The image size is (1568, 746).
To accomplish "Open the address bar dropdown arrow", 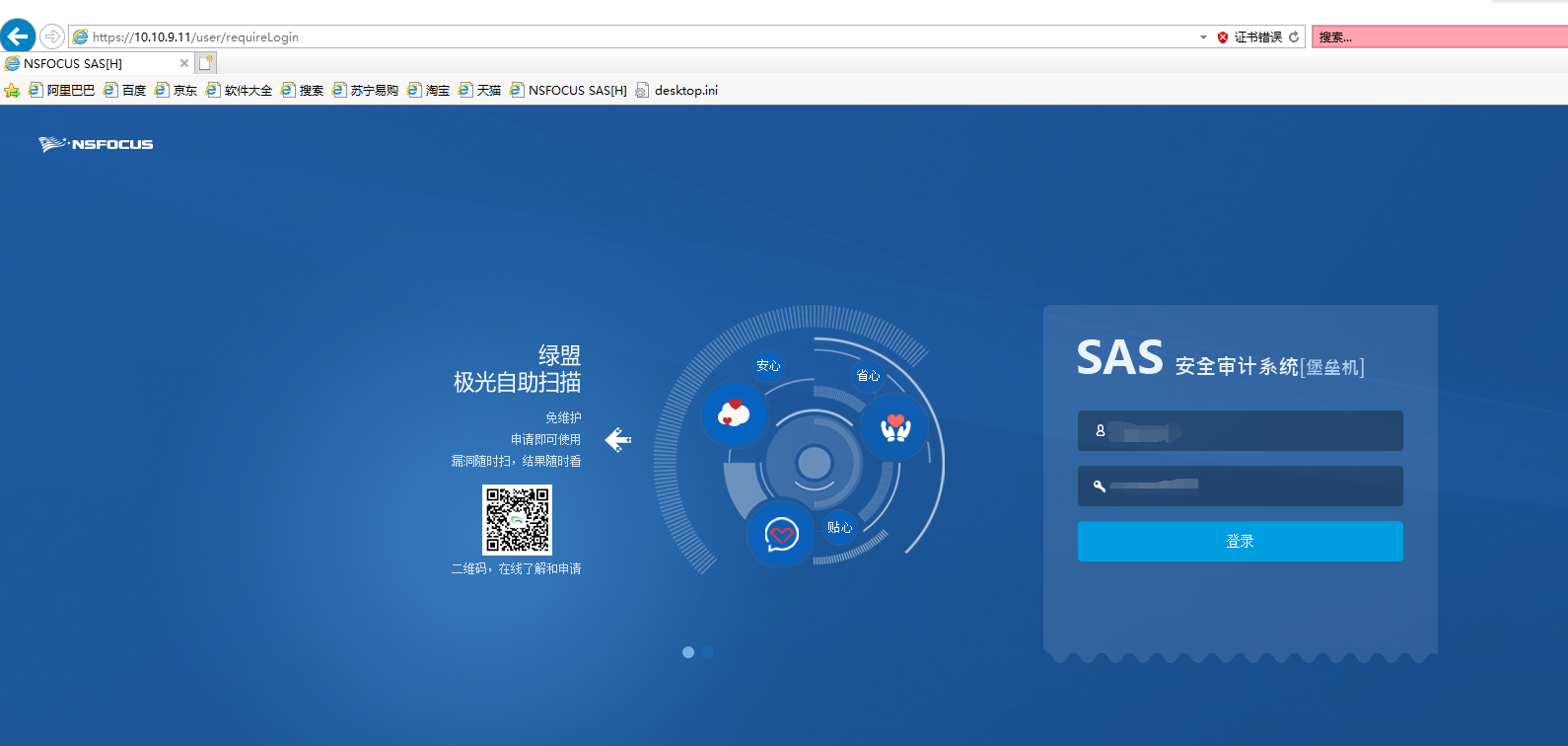I will 1203,37.
